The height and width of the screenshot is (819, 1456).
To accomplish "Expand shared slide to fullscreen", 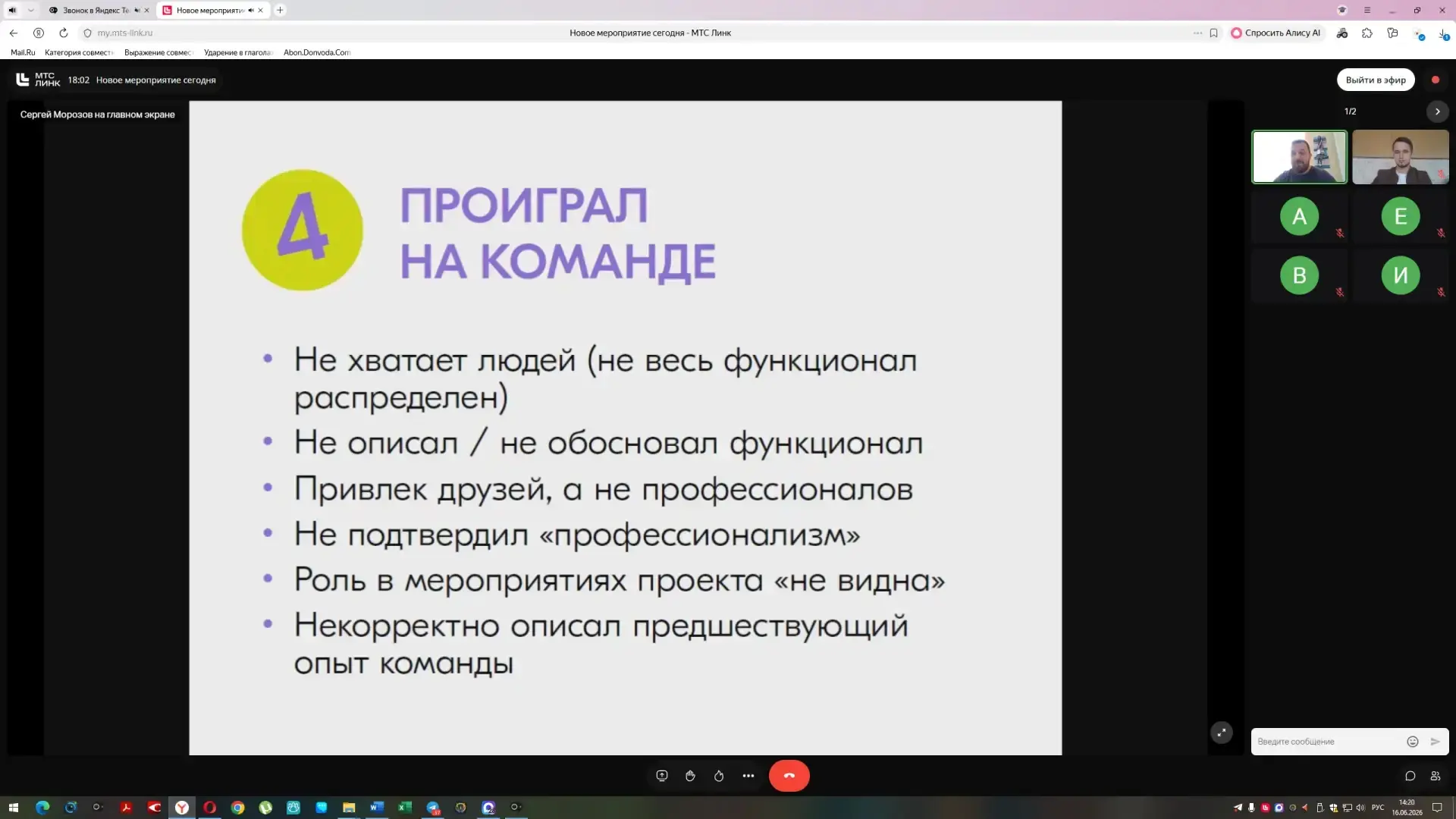I will click(1221, 733).
